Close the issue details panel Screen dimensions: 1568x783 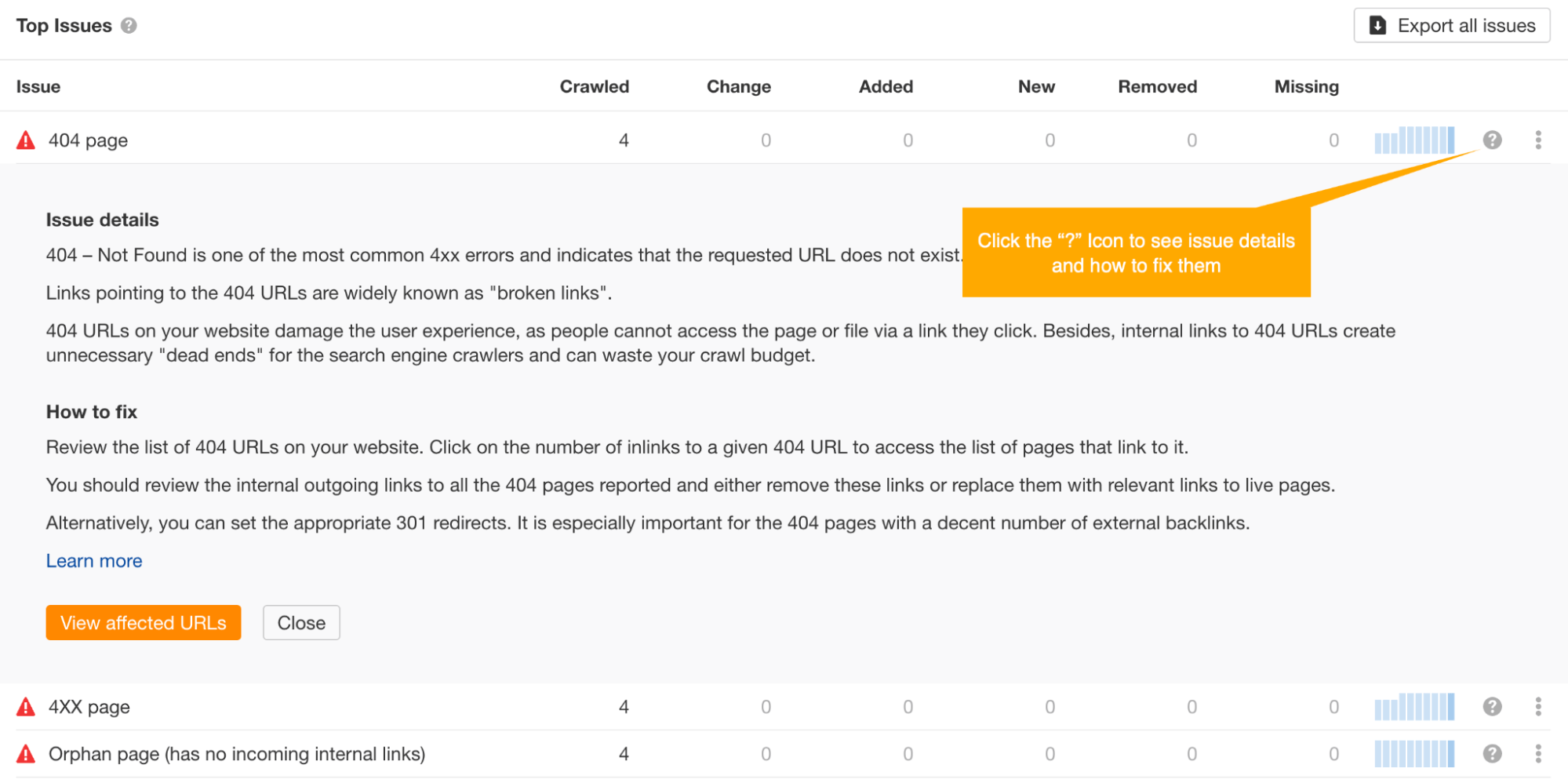300,622
